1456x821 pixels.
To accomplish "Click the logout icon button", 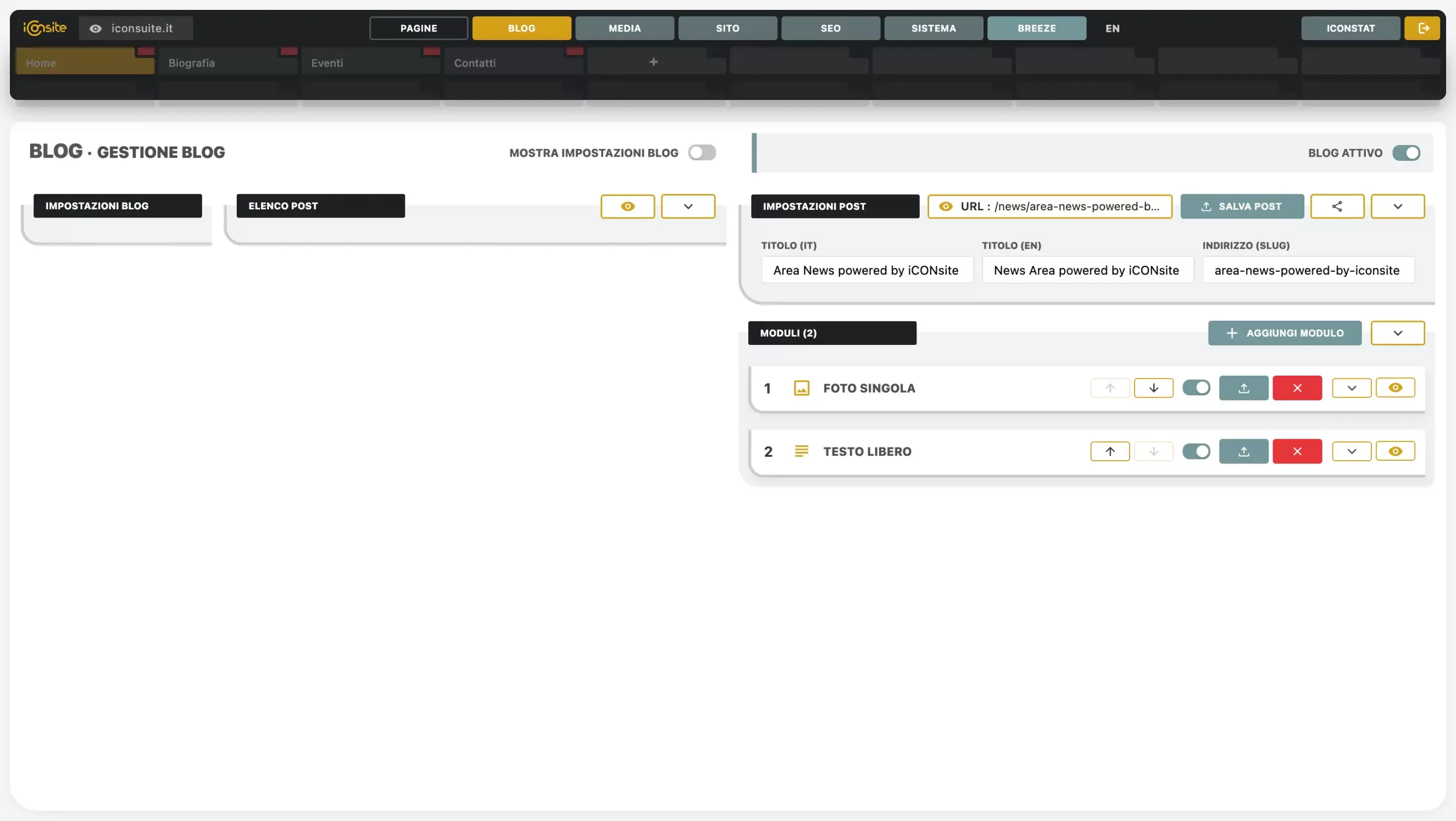I will (1422, 28).
